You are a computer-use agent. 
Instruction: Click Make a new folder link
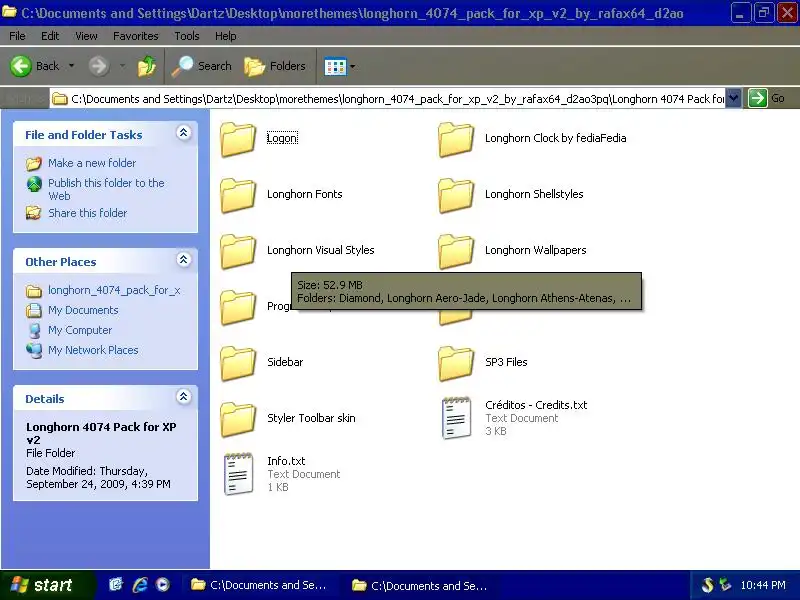(x=92, y=163)
